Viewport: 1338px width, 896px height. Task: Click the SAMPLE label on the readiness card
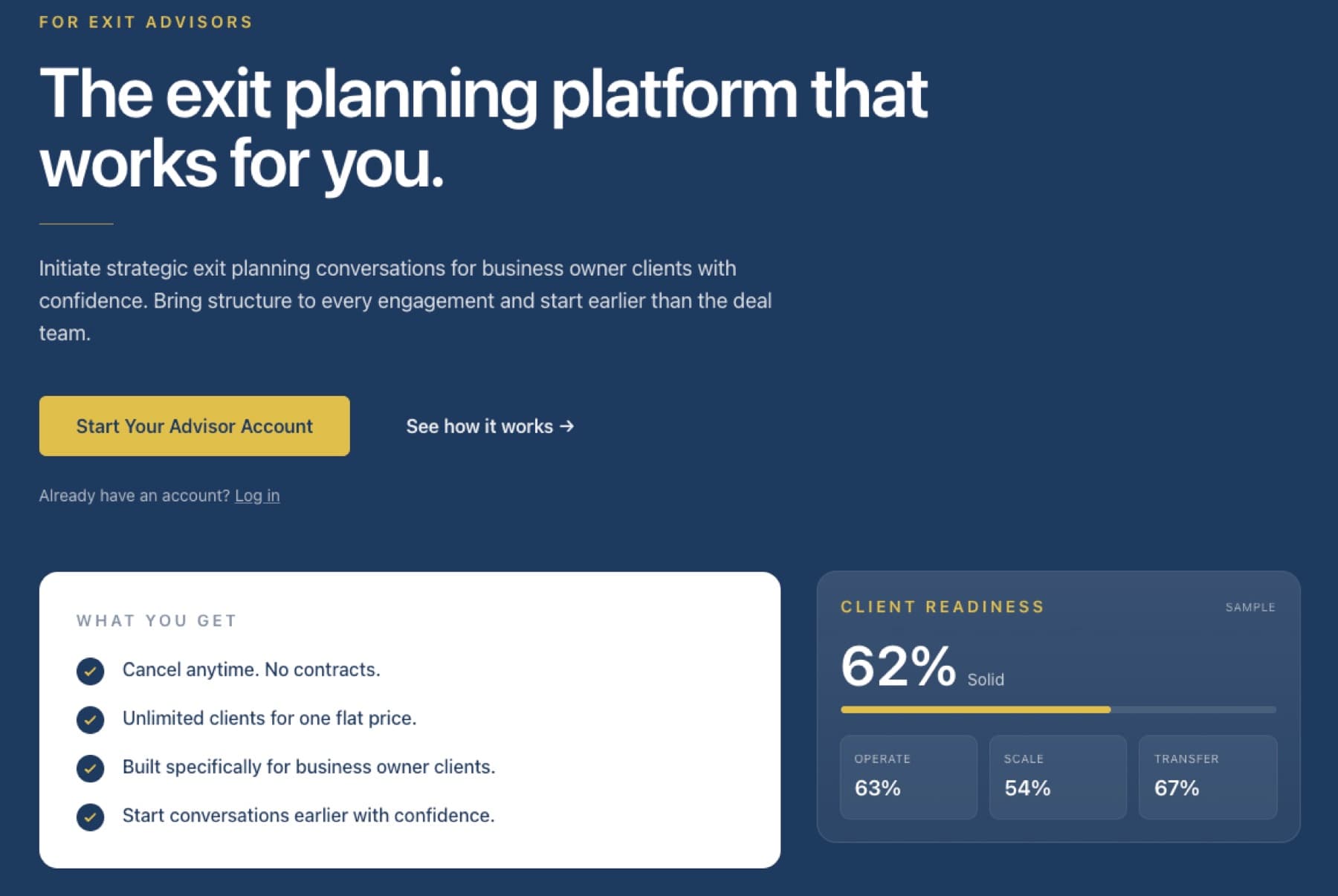point(1250,607)
